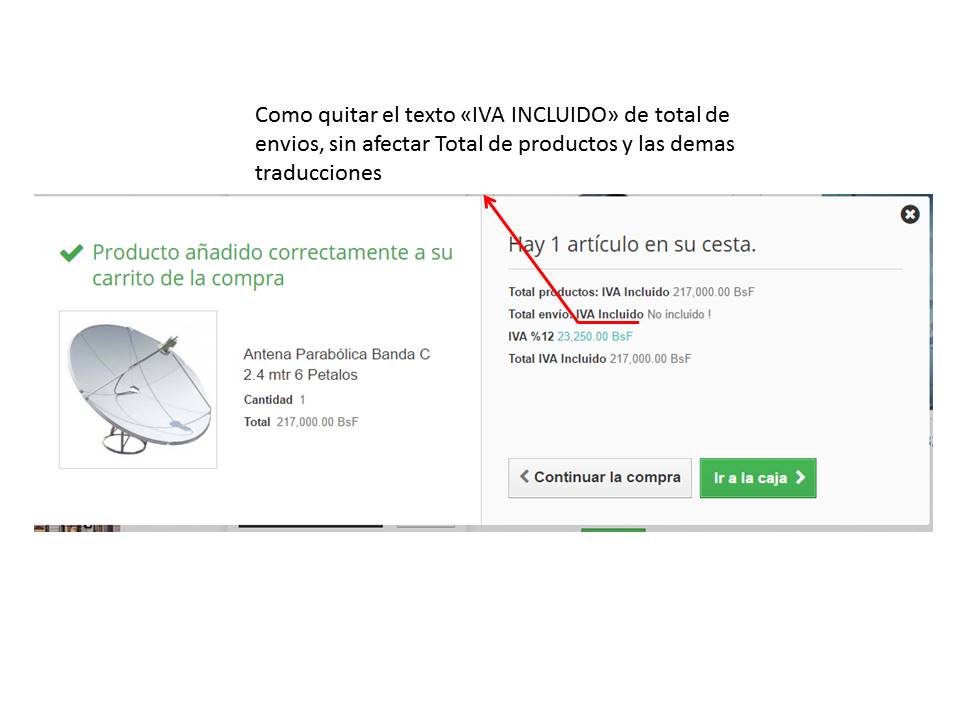Open the satellite dish product thumbnail
Viewport: 960px width, 720px height.
click(138, 389)
